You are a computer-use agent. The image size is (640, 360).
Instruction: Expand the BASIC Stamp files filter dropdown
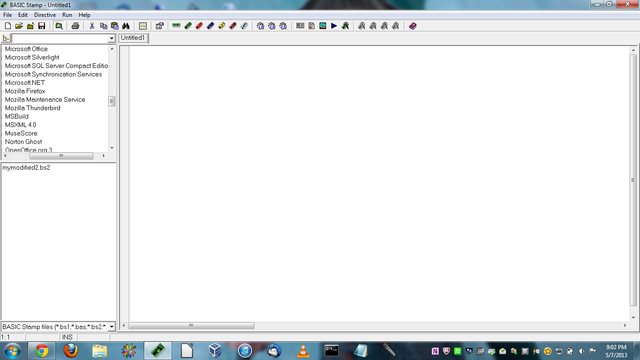[111, 327]
